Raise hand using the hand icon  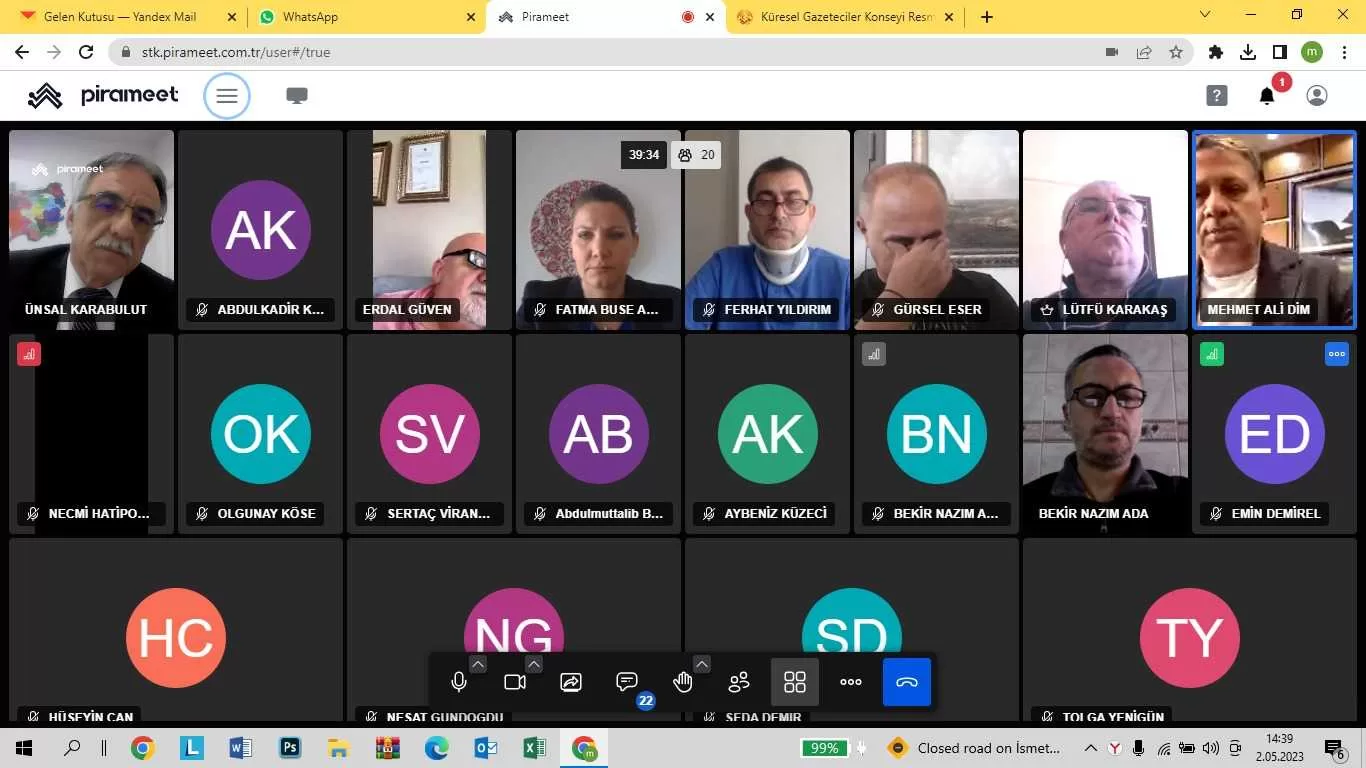coord(683,682)
